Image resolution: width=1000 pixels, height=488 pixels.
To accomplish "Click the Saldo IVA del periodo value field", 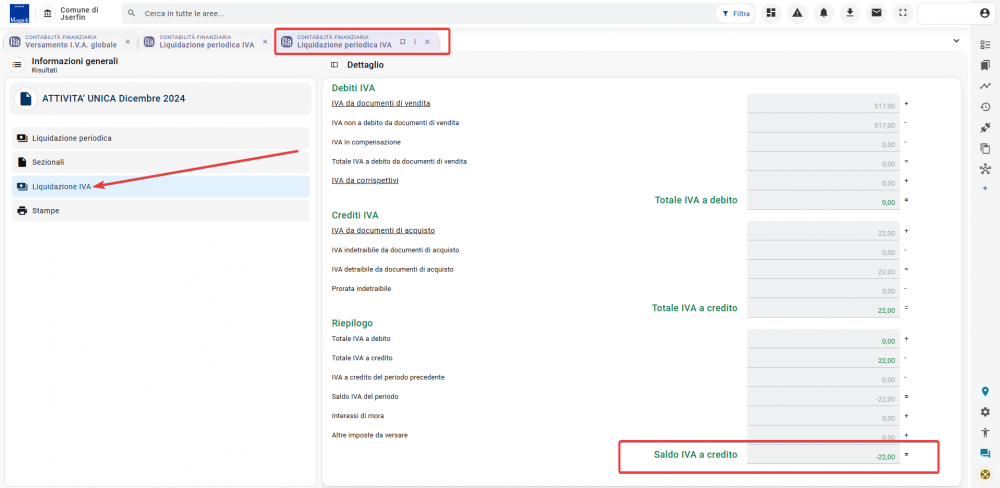I will point(823,397).
